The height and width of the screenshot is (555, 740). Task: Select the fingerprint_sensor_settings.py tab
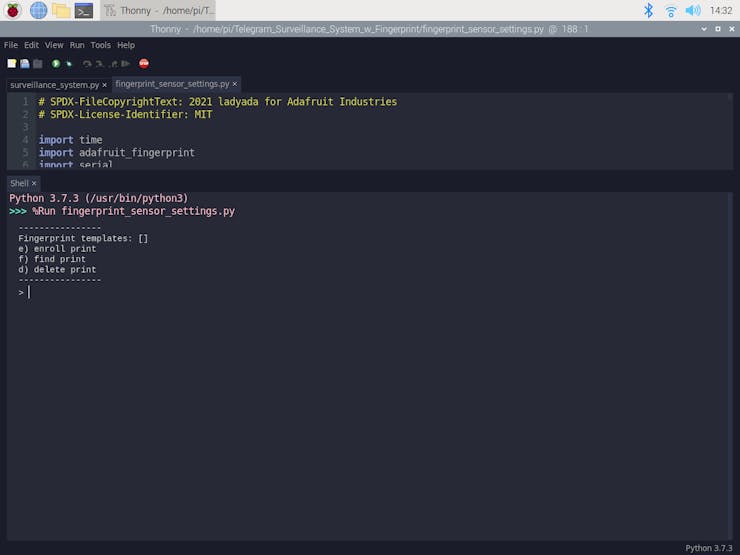click(x=172, y=84)
